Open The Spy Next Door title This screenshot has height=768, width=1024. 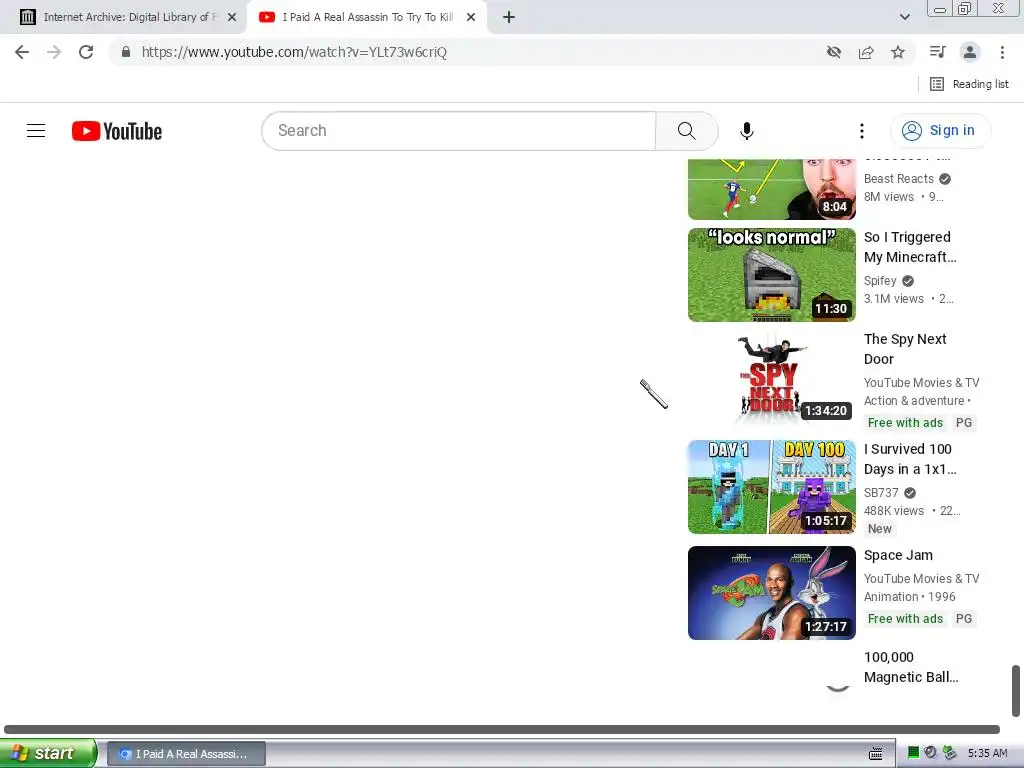(905, 349)
